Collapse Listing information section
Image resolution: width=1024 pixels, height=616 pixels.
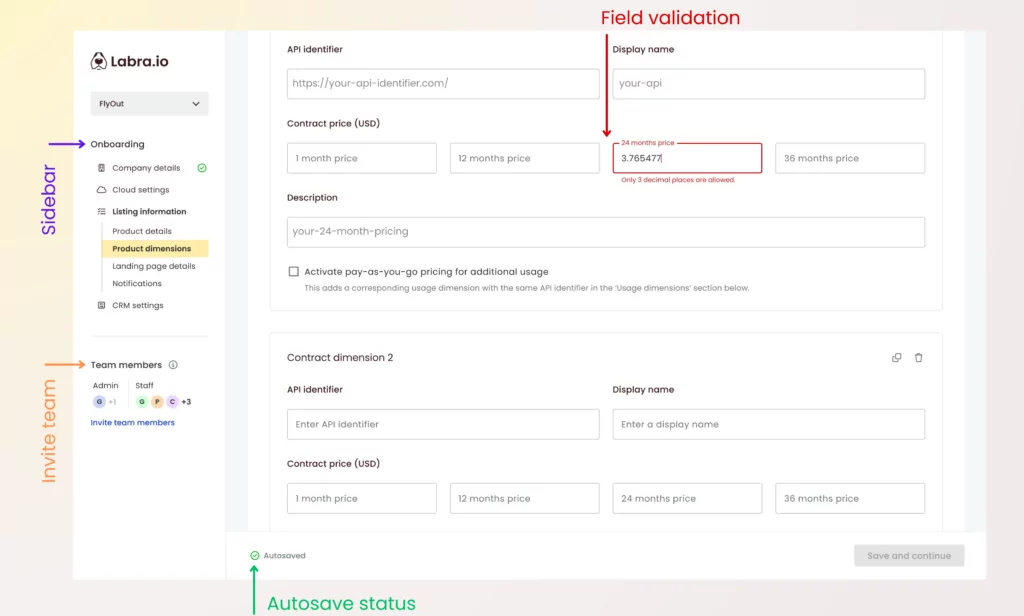(149, 212)
